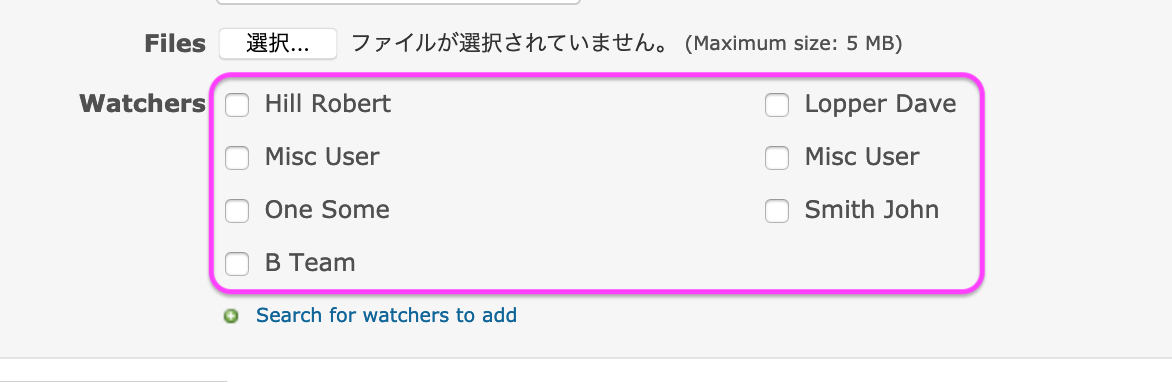Click the Misc User label below Lopper Dave
The width and height of the screenshot is (1172, 382).
click(x=862, y=156)
